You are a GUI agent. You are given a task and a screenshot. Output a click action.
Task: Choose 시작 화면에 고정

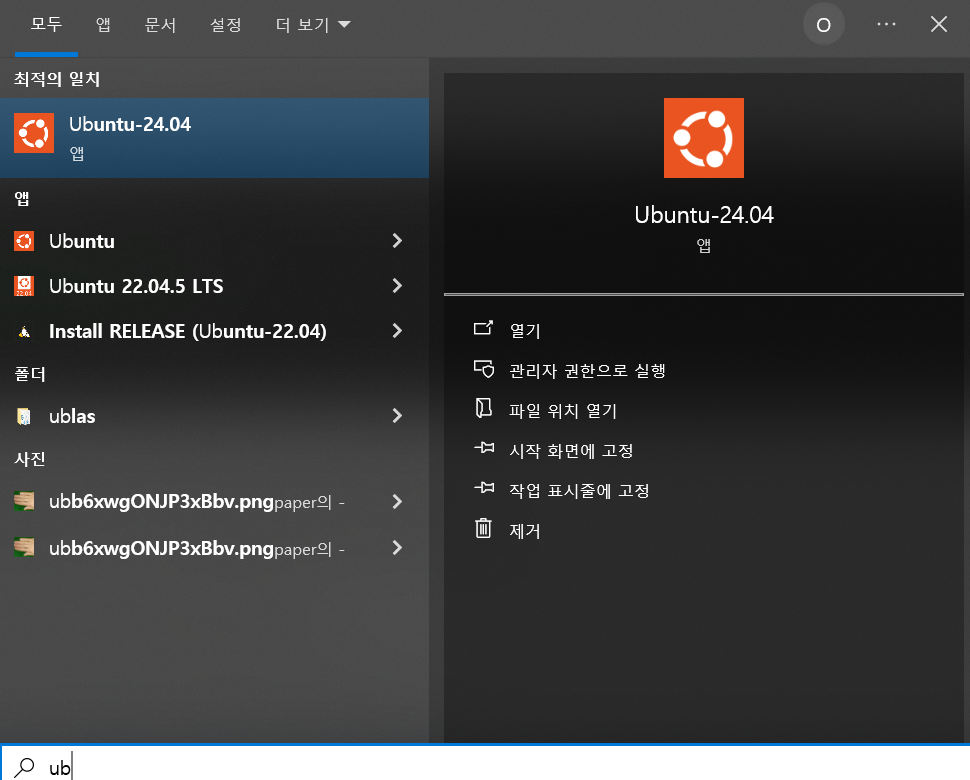pyautogui.click(x=570, y=451)
